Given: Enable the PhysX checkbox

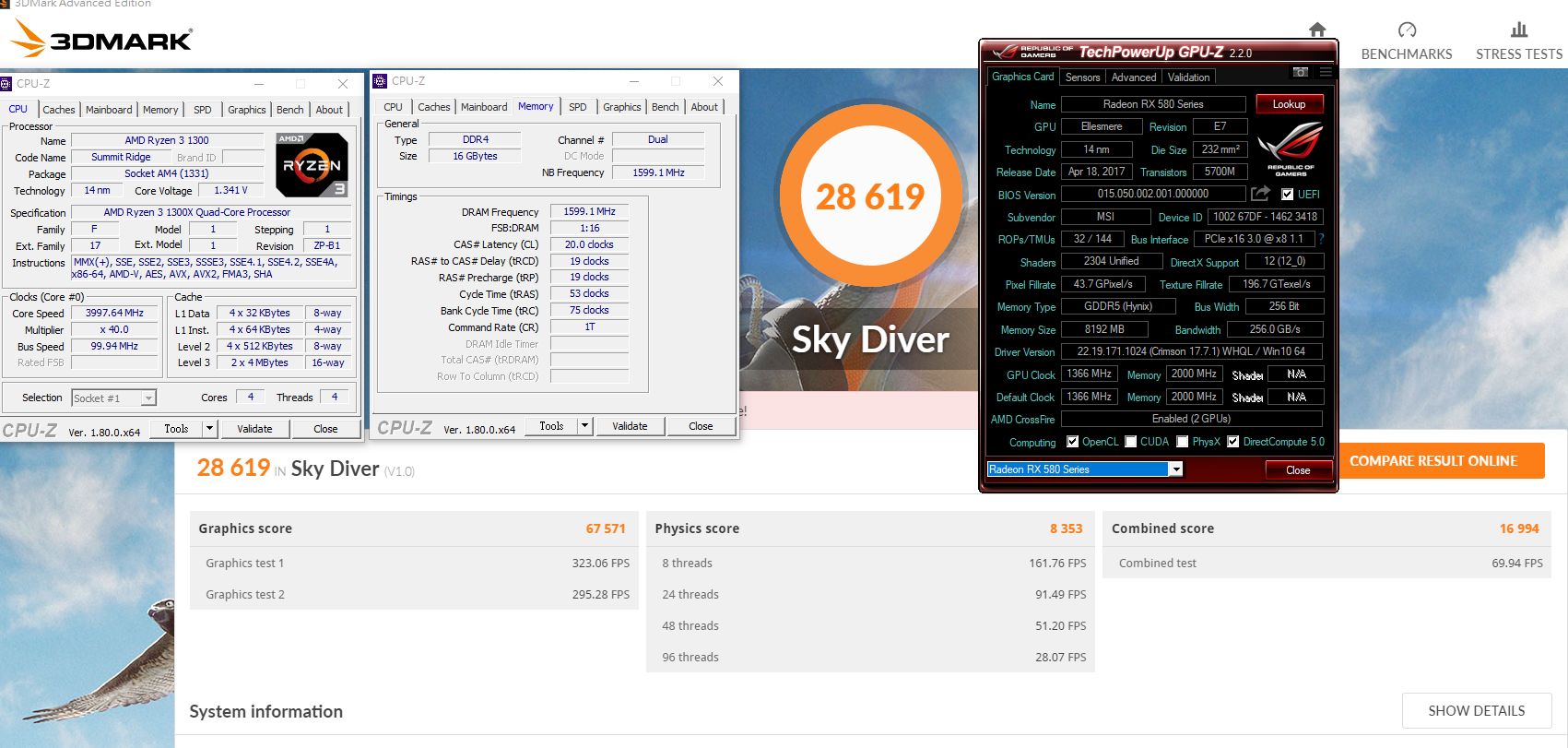Looking at the screenshot, I should pos(1183,442).
